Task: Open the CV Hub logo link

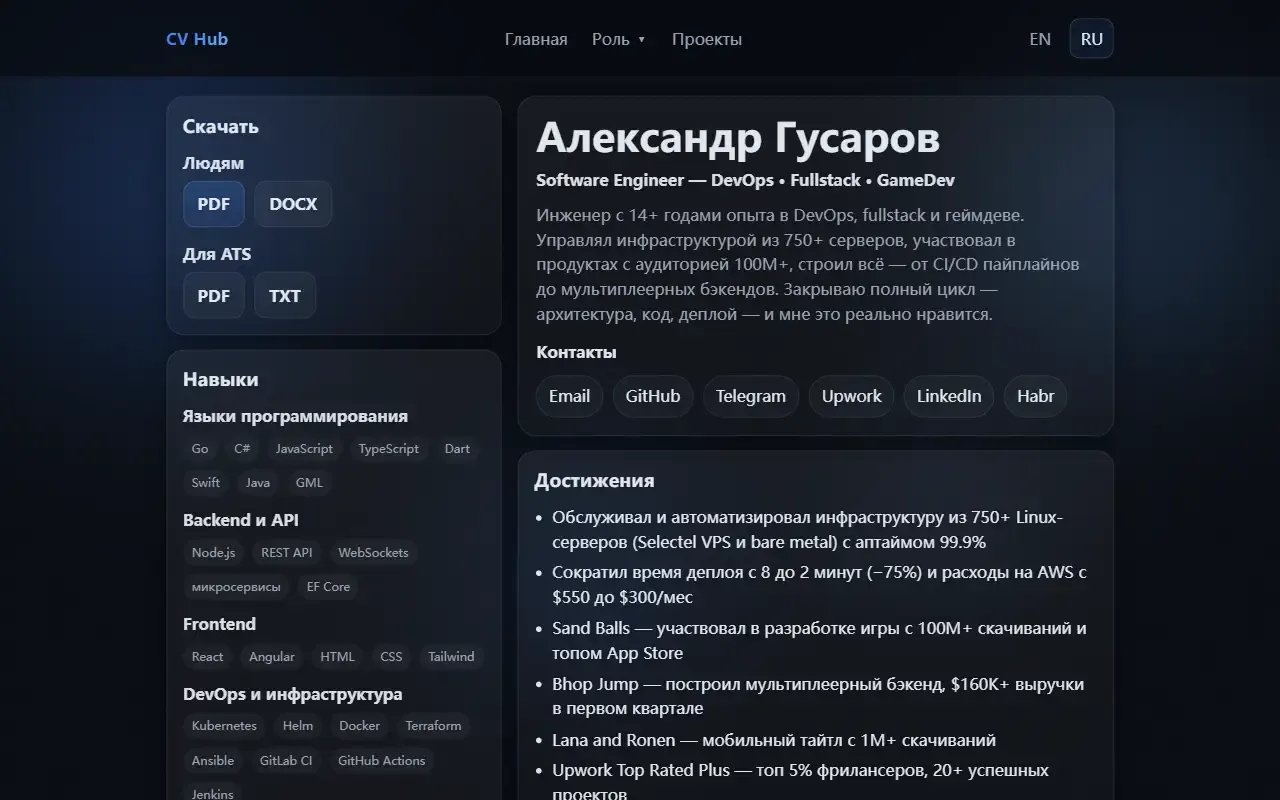Action: coord(197,39)
